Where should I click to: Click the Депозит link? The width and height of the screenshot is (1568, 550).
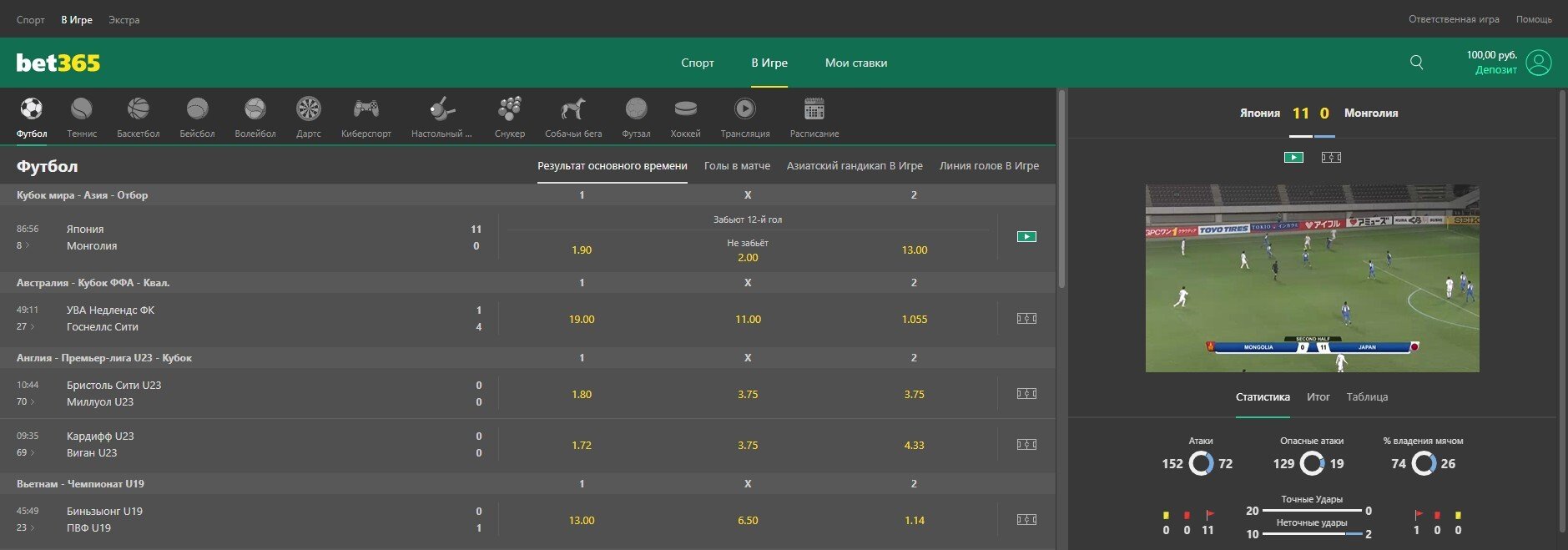click(1495, 70)
